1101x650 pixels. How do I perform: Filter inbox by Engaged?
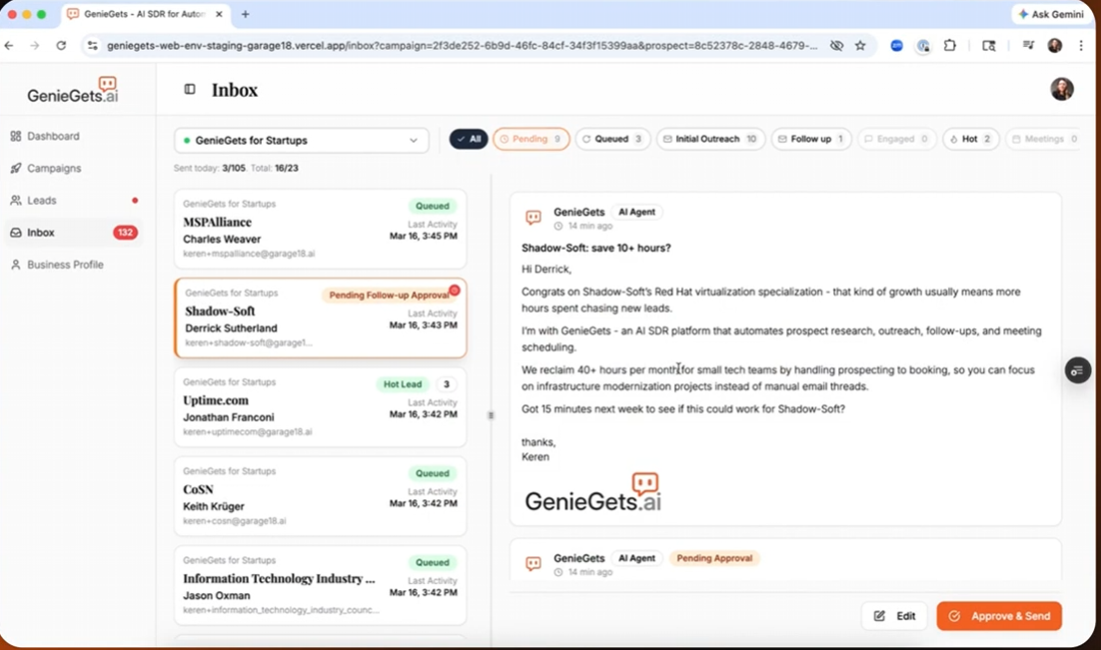896,139
